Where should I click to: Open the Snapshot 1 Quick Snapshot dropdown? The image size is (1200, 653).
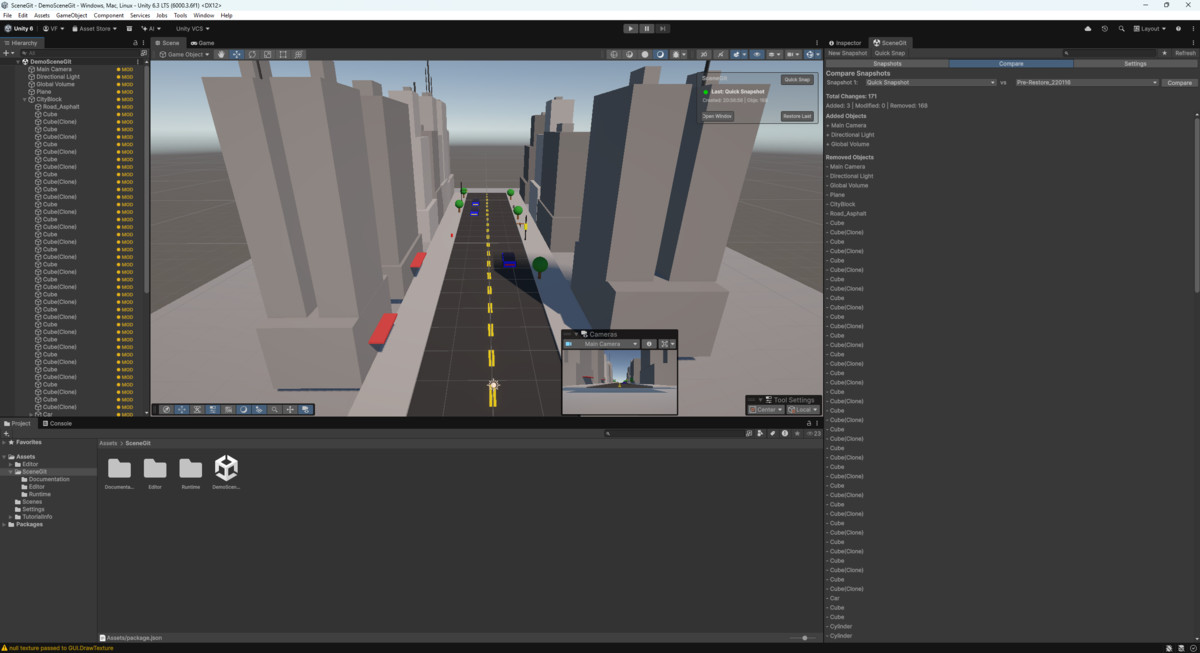928,83
